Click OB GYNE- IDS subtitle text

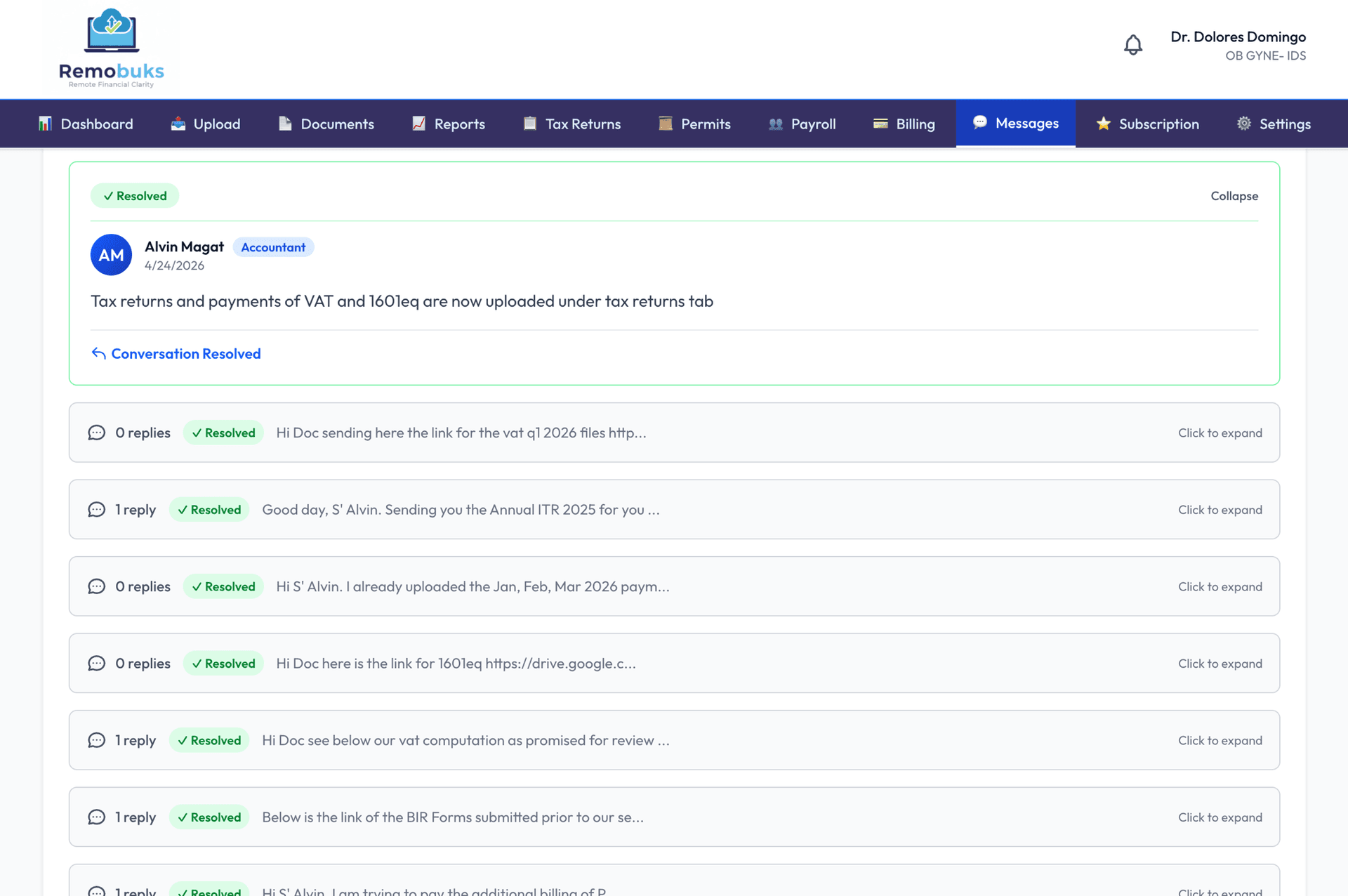point(1265,55)
